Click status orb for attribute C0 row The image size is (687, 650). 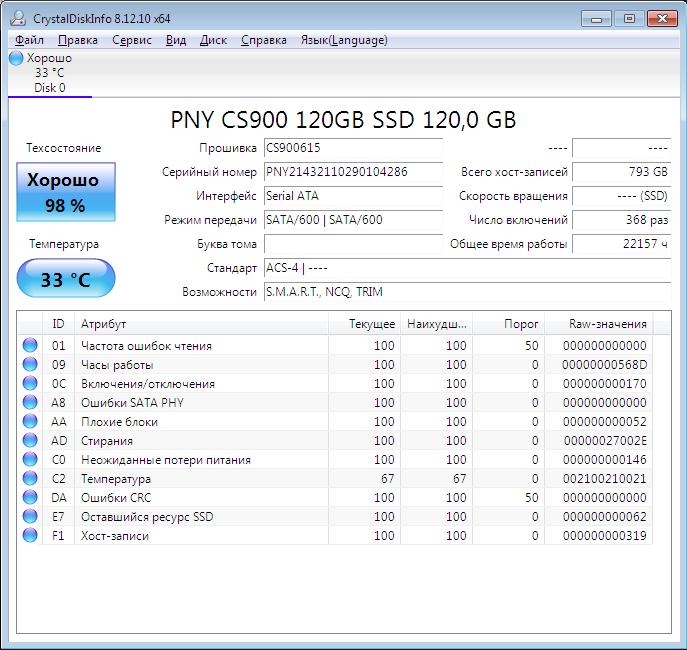[30, 459]
